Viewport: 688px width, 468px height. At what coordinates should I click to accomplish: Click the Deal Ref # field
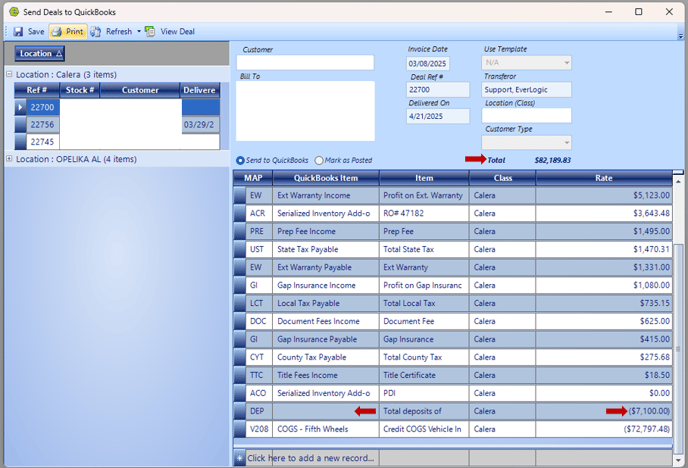point(437,89)
